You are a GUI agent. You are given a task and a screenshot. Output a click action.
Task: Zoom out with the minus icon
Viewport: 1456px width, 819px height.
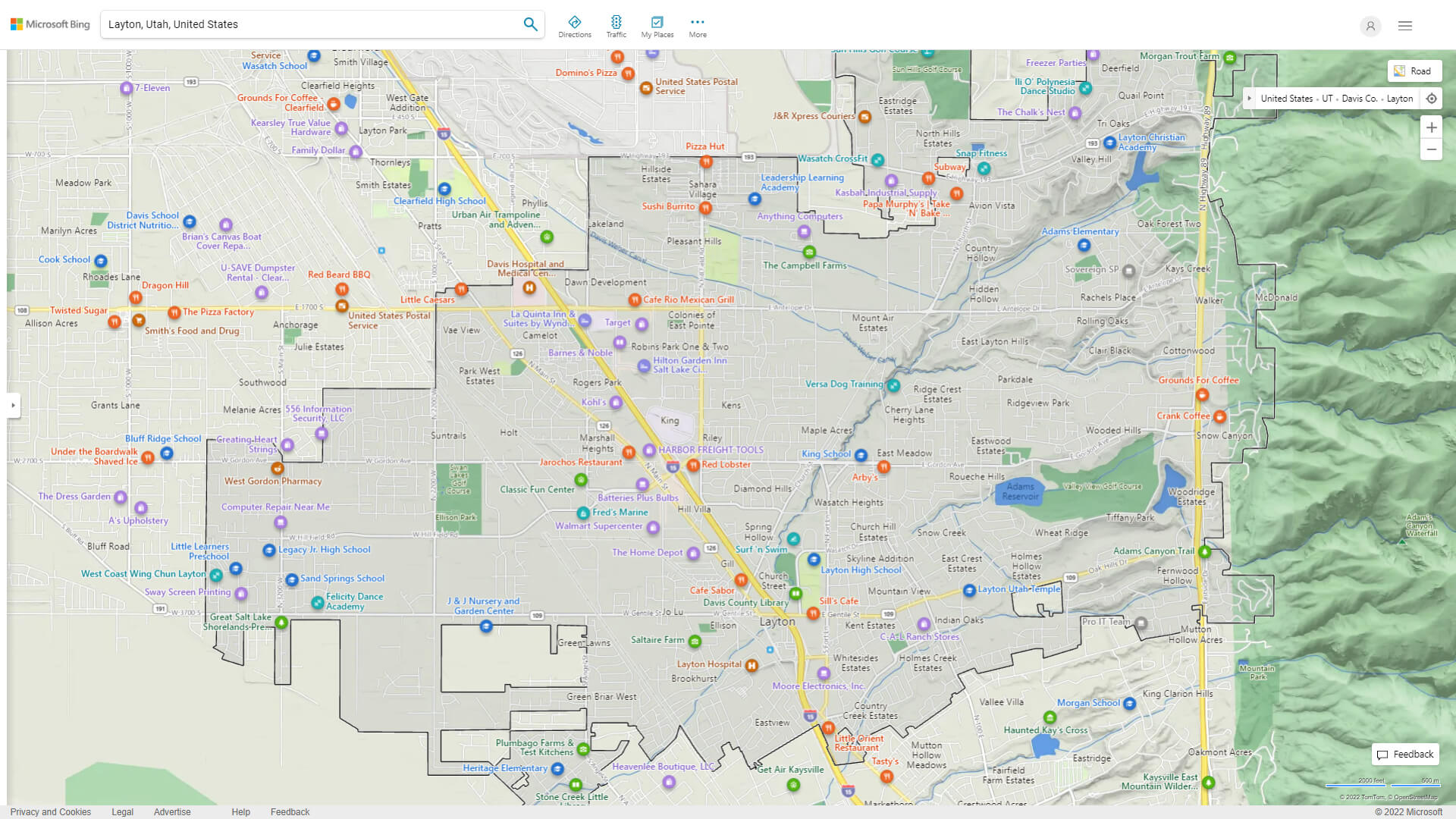[x=1432, y=149]
